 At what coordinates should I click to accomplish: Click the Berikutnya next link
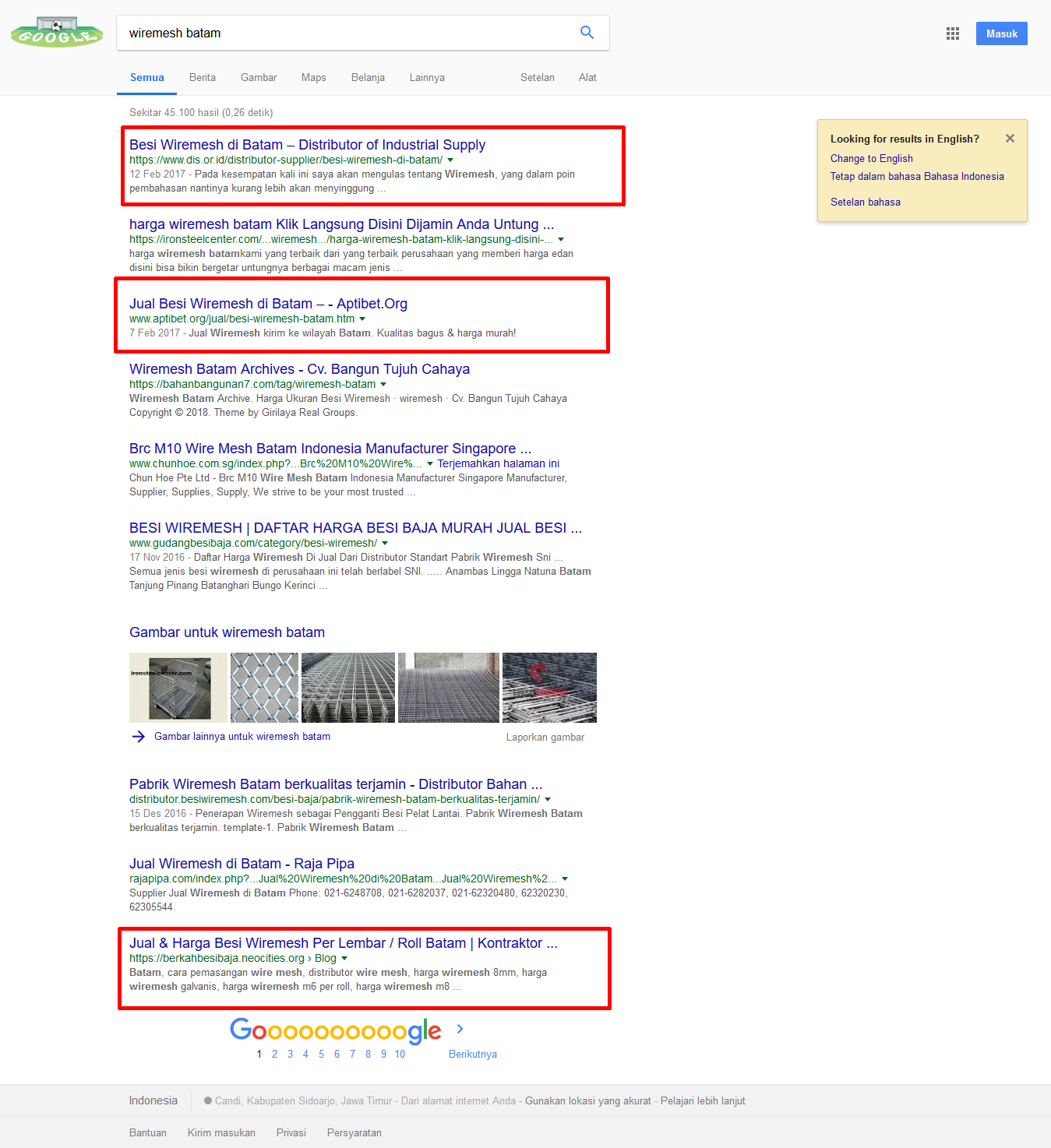click(x=473, y=1055)
